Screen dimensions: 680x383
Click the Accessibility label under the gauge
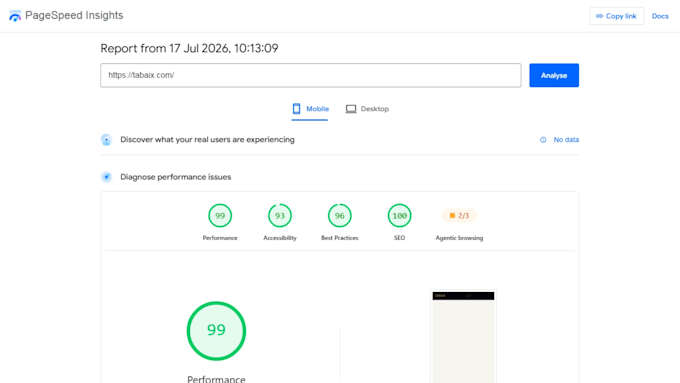280,238
